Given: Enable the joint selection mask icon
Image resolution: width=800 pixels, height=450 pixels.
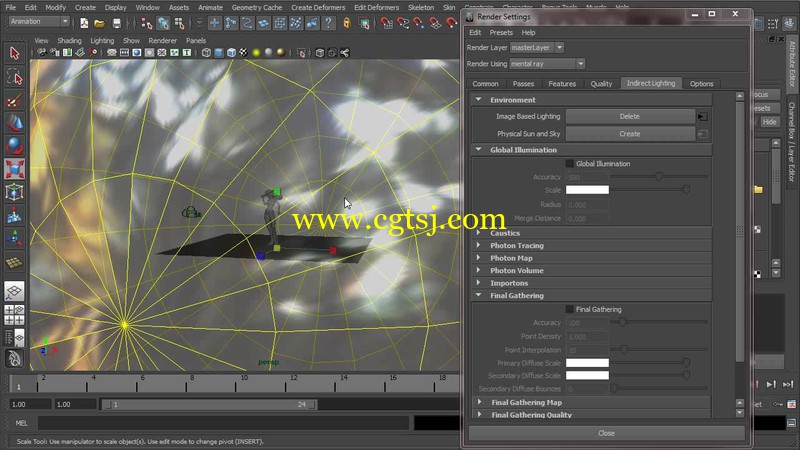Looking at the screenshot, I should (x=231, y=23).
